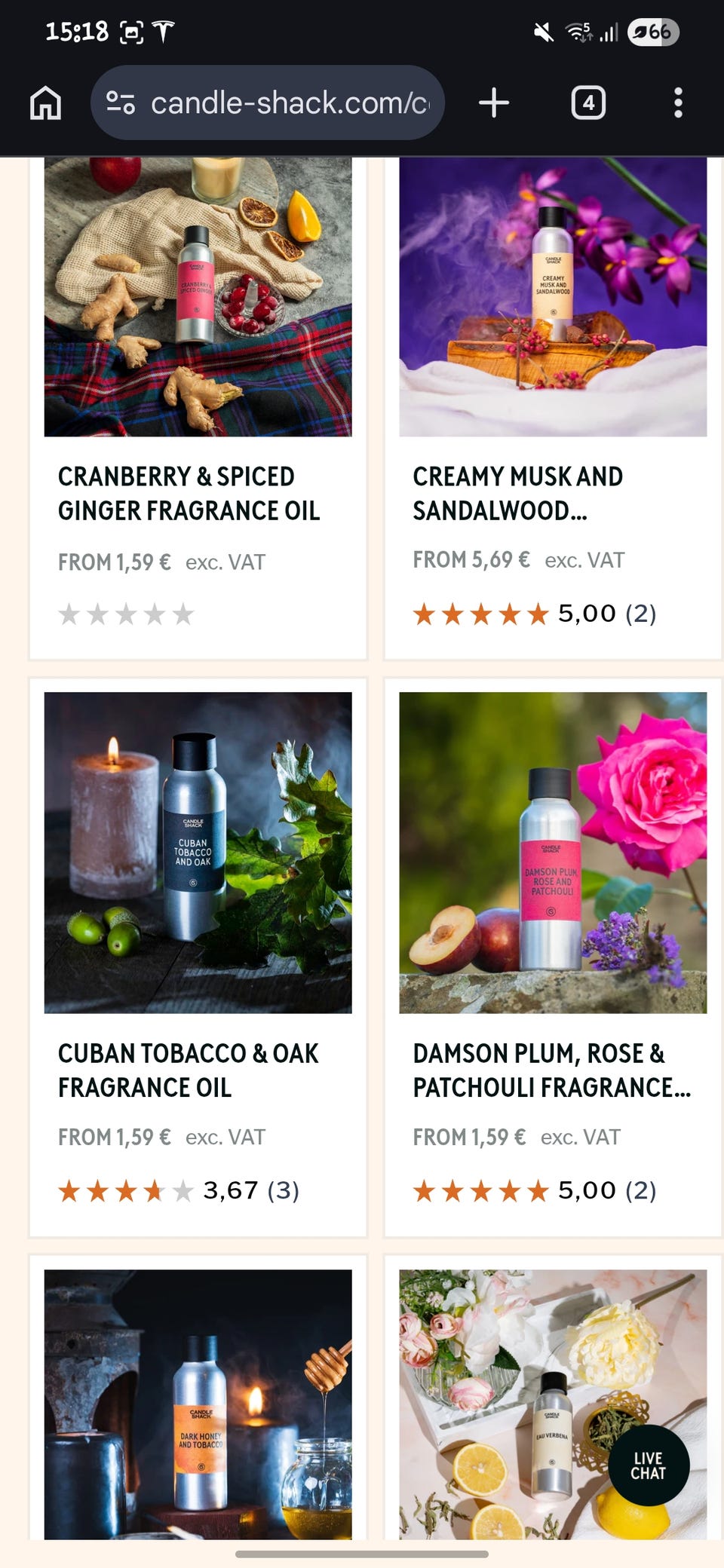Screen dimensions: 724x1568
Task: Click the empty star rating under Cranberry
Action: (126, 614)
